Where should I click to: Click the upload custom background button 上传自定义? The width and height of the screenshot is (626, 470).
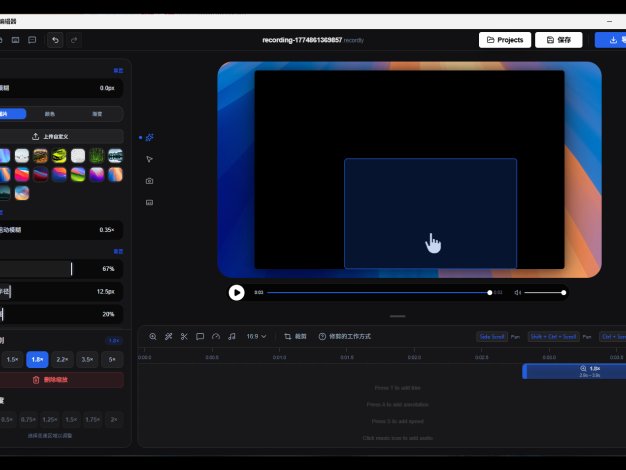61,137
